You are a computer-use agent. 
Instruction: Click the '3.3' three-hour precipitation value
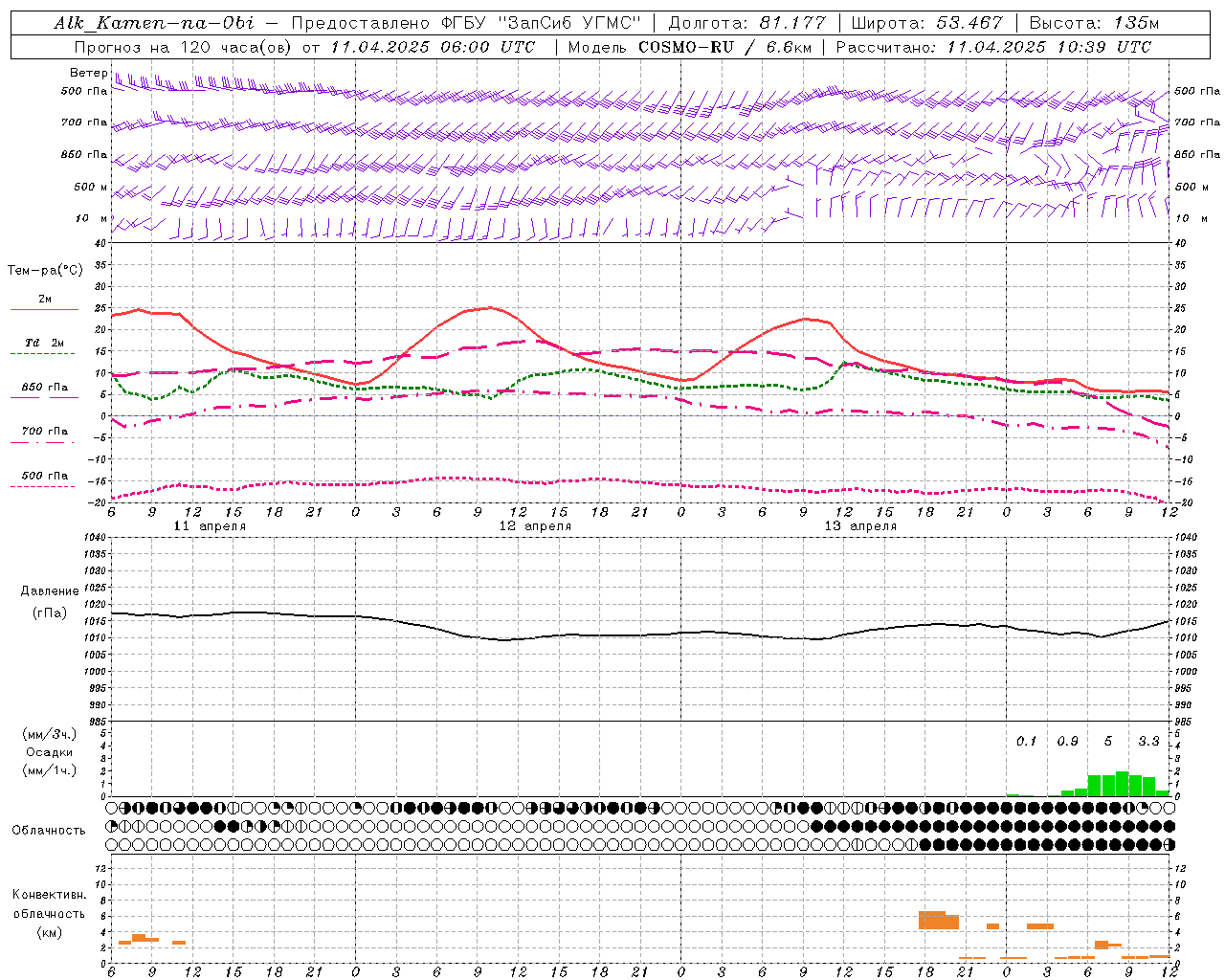tap(1148, 742)
